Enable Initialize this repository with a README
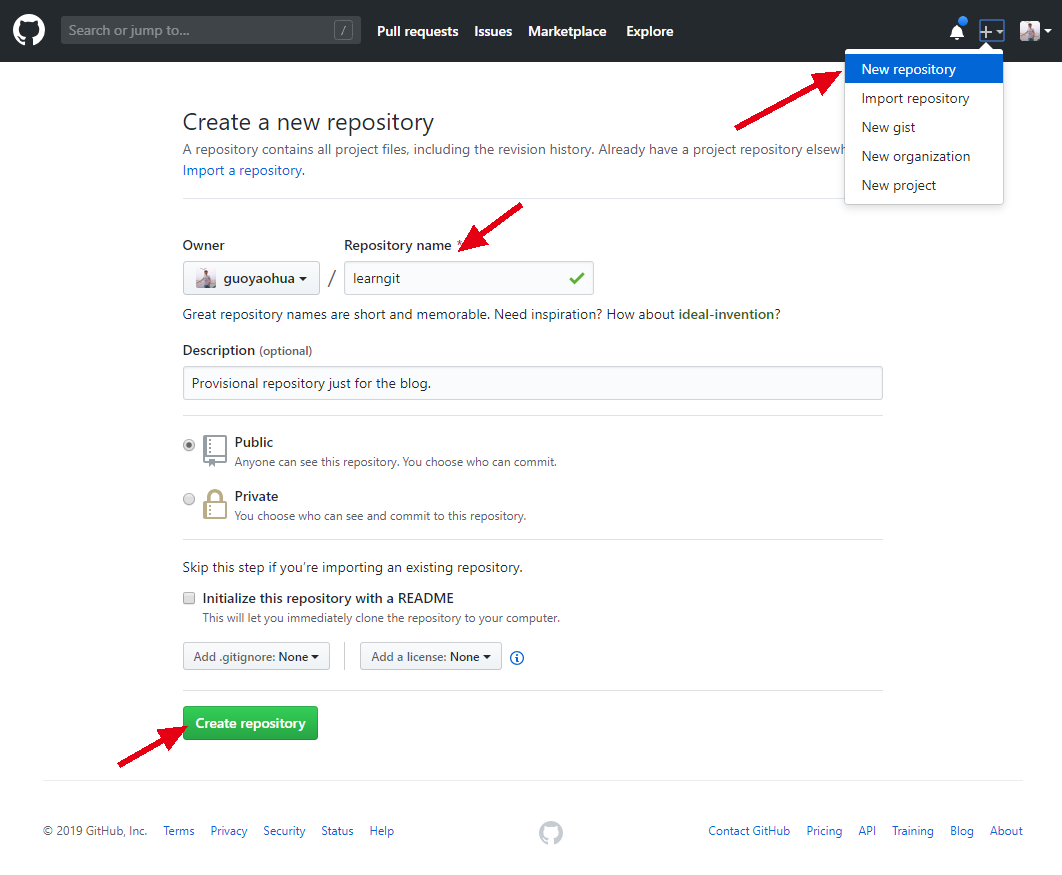The width and height of the screenshot is (1062, 875). click(189, 598)
